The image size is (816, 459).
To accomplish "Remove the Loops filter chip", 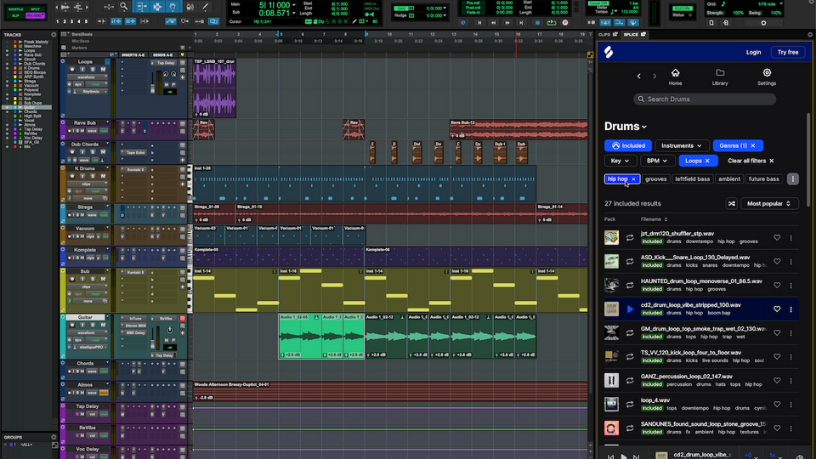I will click(x=707, y=161).
